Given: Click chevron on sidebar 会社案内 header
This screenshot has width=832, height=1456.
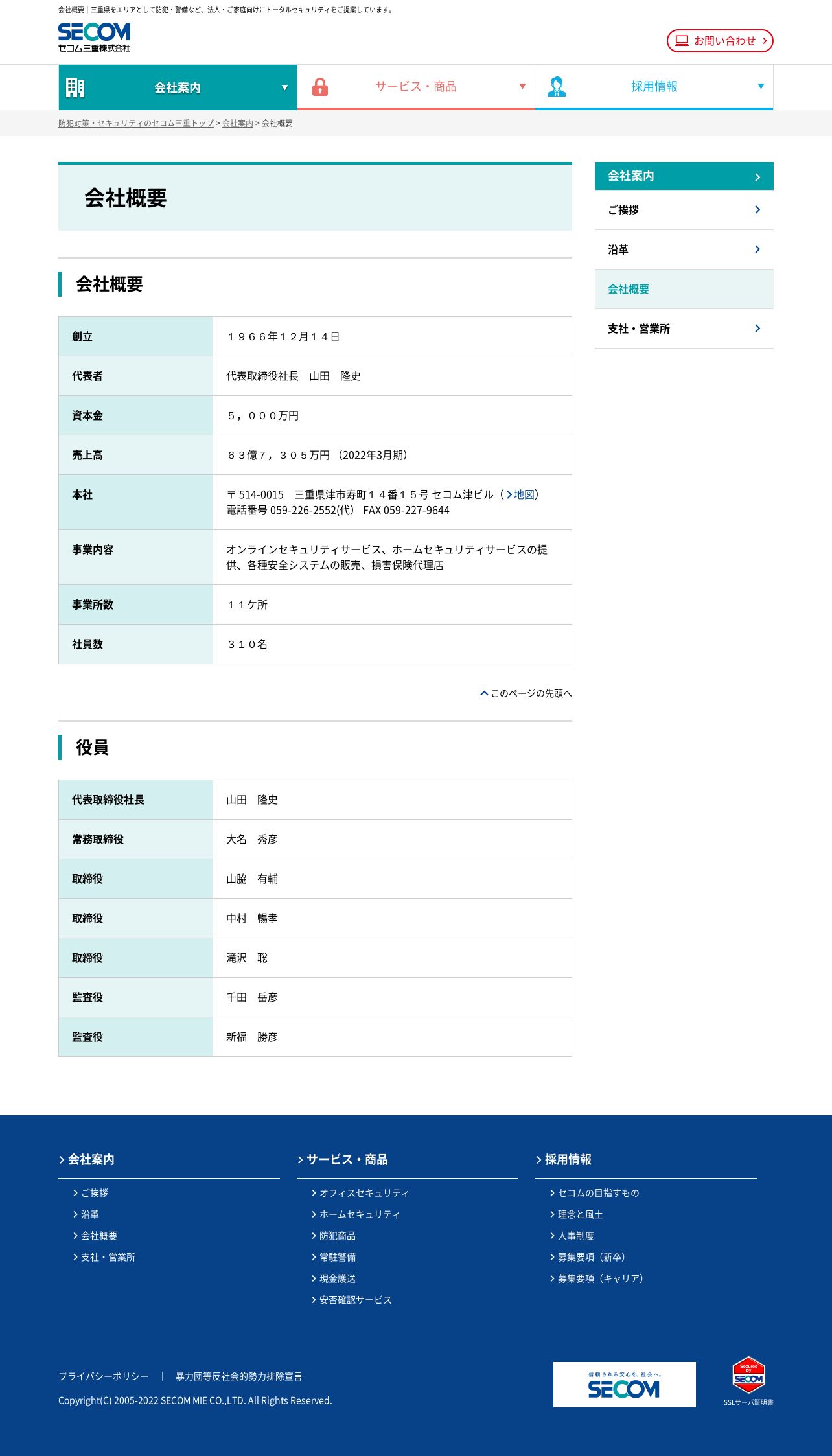Looking at the screenshot, I should [x=757, y=177].
